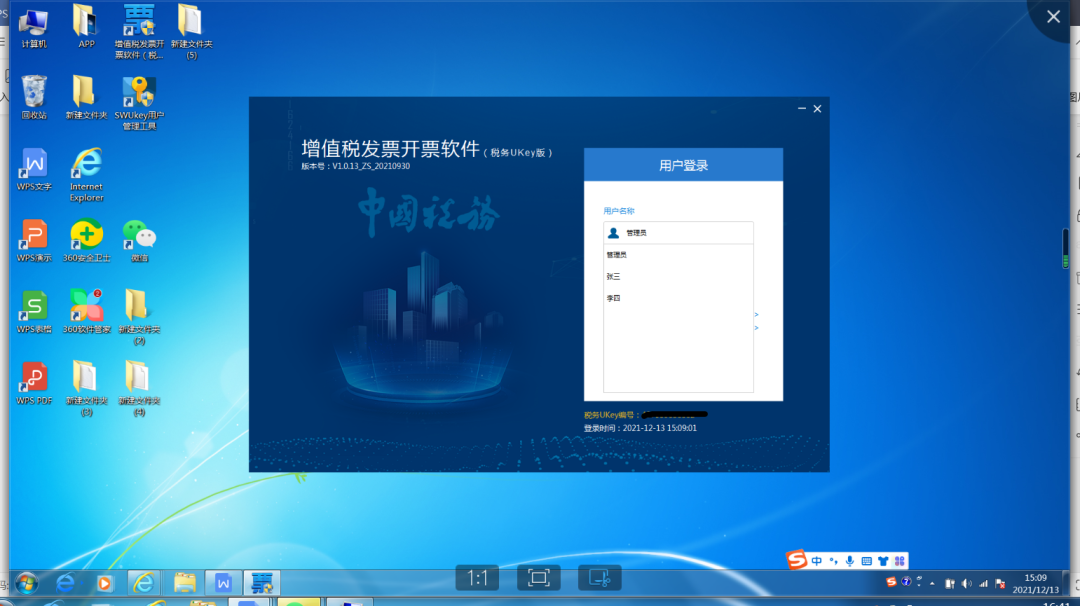Image resolution: width=1080 pixels, height=606 pixels.
Task: Open 360软件管家 shortcut
Action: click(x=86, y=312)
